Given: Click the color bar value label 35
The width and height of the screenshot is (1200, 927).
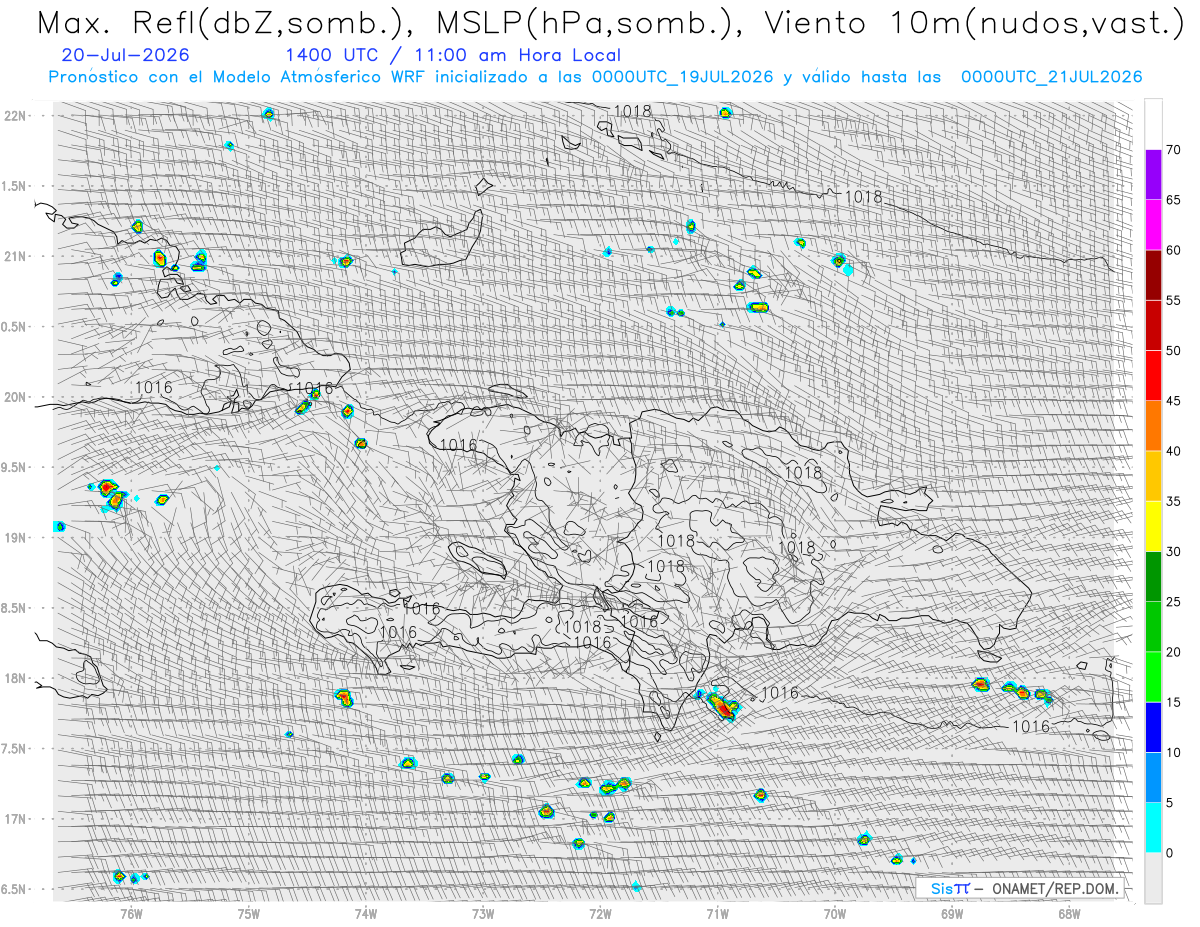Looking at the screenshot, I should (x=1173, y=501).
